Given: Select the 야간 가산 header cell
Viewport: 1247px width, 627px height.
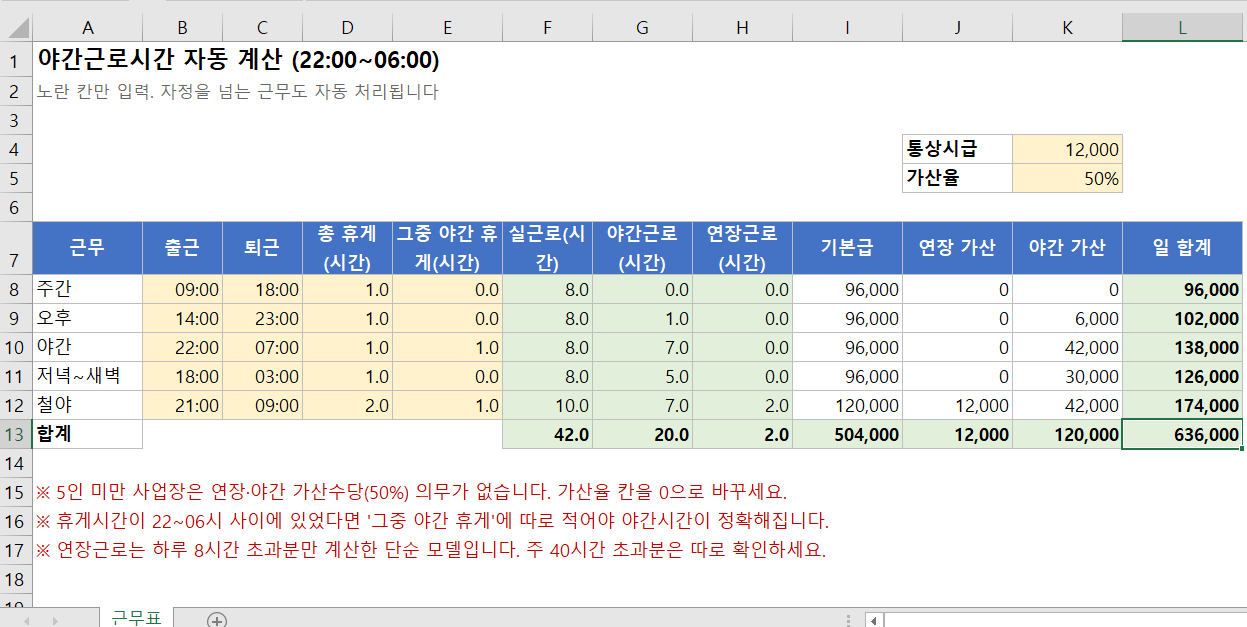Looking at the screenshot, I should point(1067,248).
